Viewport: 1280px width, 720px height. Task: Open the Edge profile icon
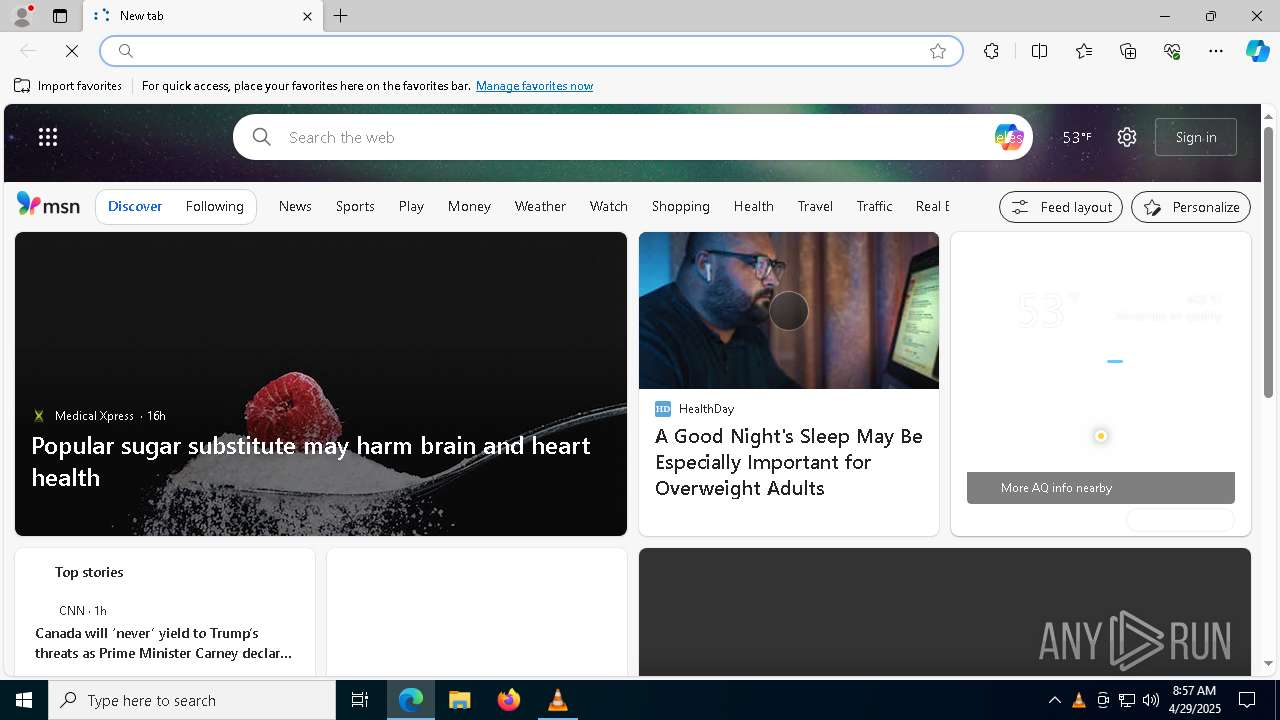[21, 16]
